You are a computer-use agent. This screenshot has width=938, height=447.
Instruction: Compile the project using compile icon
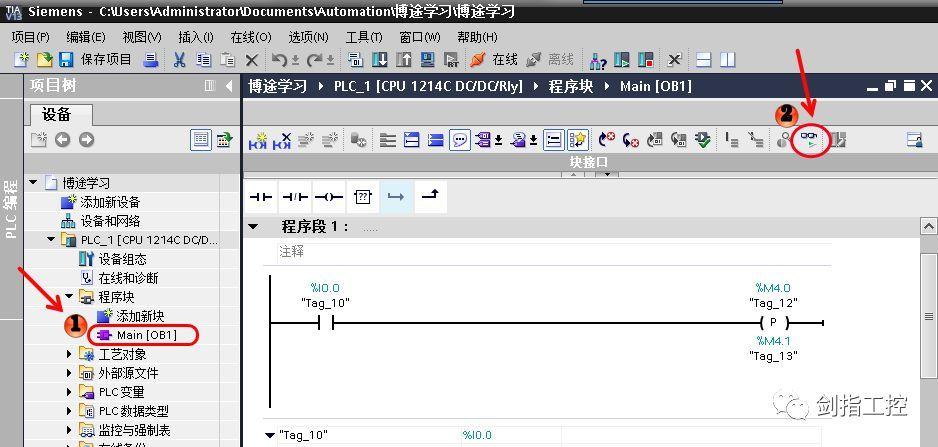(356, 59)
